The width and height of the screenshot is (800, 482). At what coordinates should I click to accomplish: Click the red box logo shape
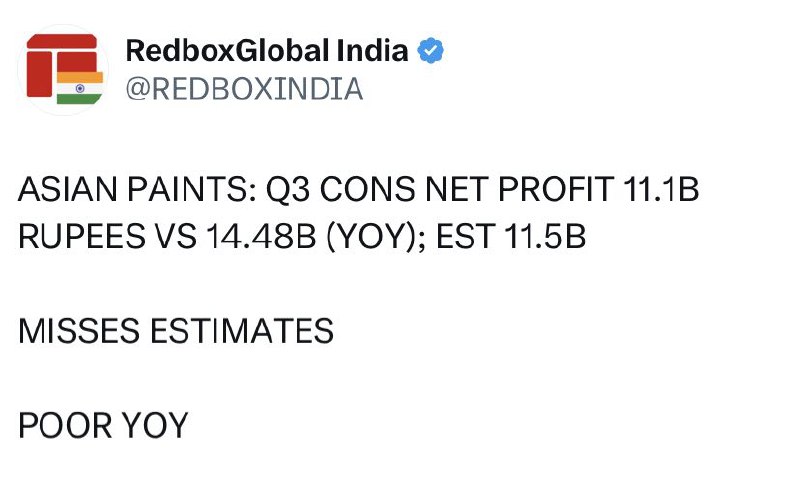pyautogui.click(x=61, y=65)
